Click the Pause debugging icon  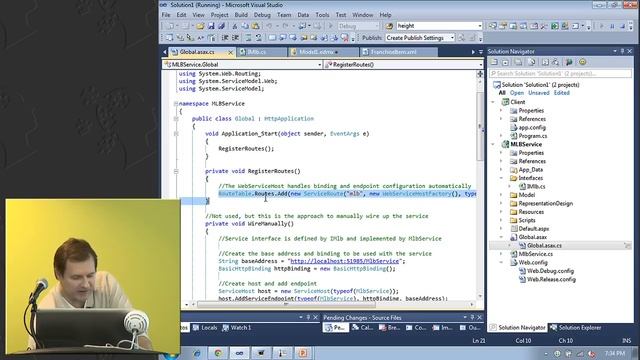pos(612,26)
